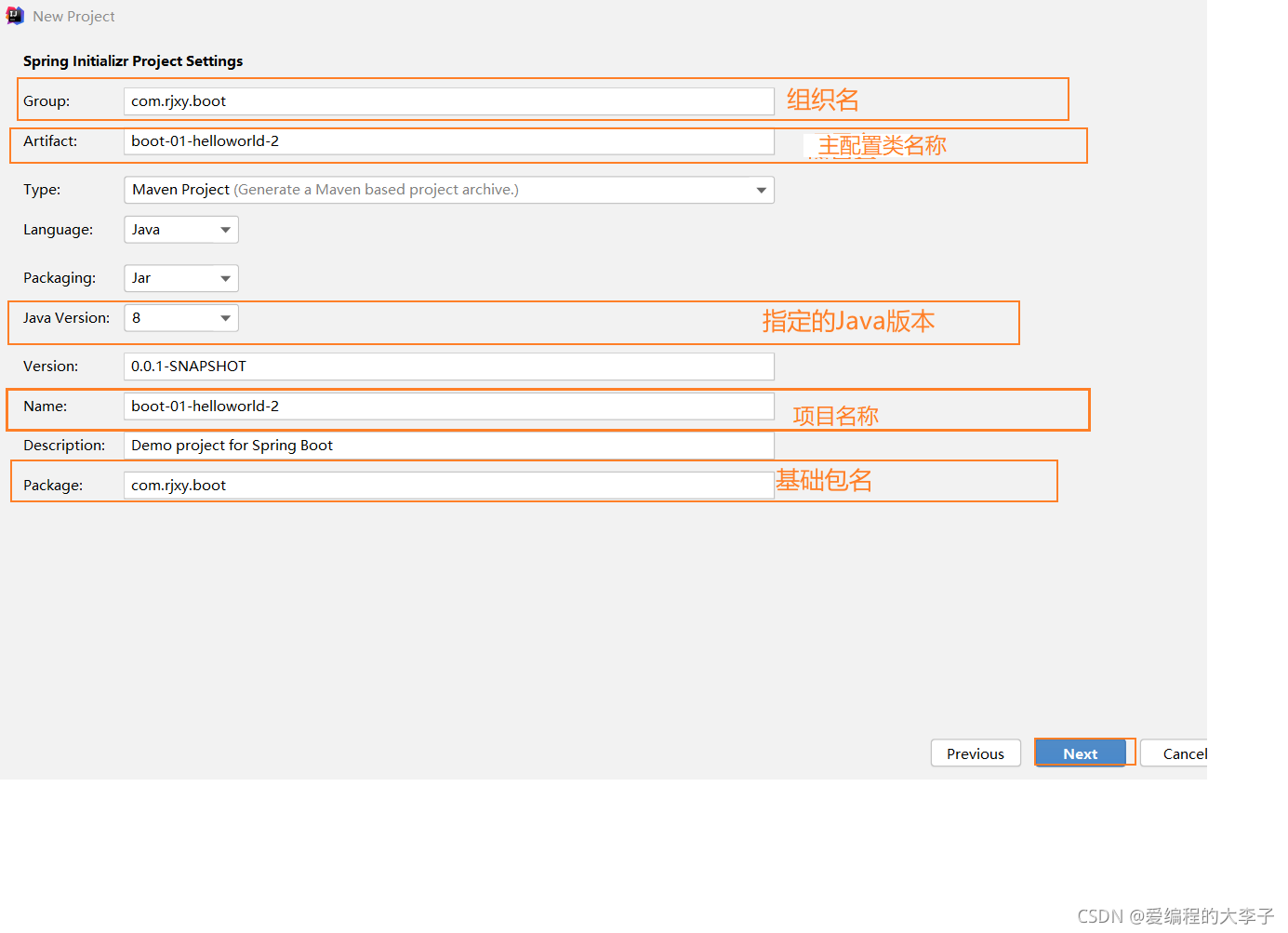Click the Previous button

[x=976, y=753]
